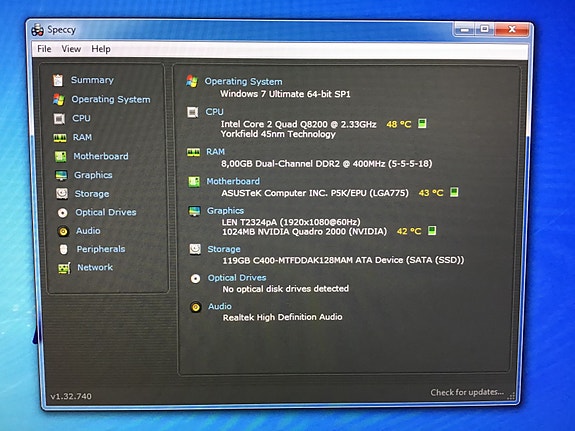This screenshot has width=575, height=431.
Task: Click the Audio speaker icon in sidebar
Action: click(x=63, y=231)
